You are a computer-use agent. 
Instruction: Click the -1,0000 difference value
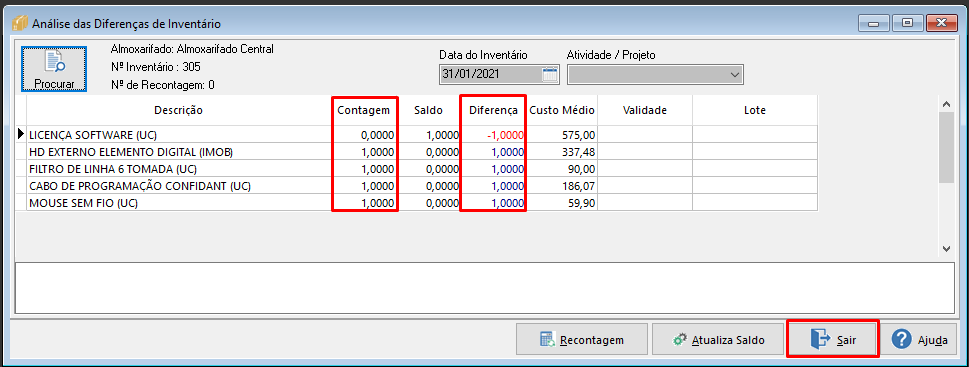click(x=507, y=135)
